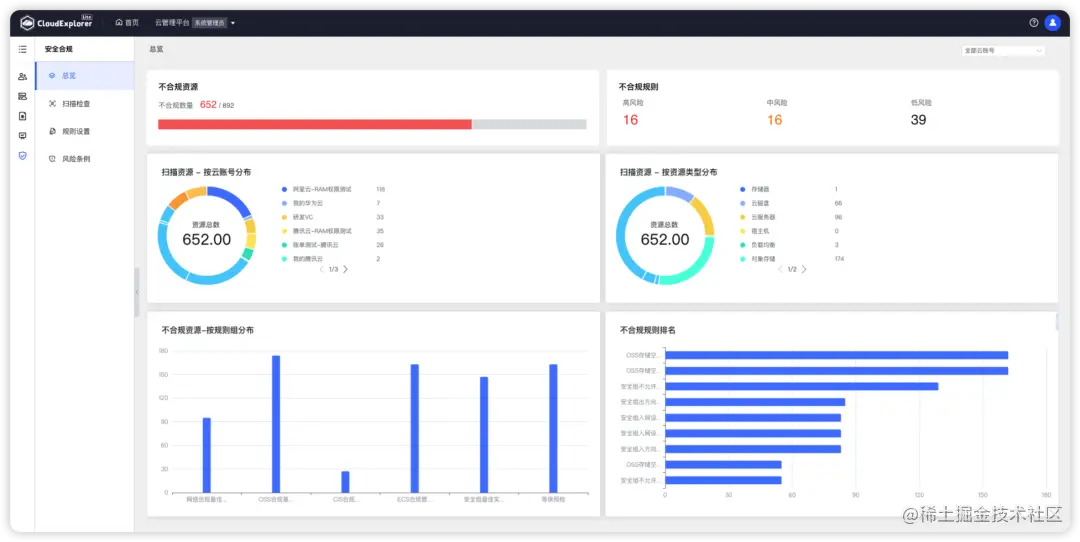The width and height of the screenshot is (1080, 542).
Task: Click the 等保预检 bar in rule group chart
Action: tap(553, 428)
